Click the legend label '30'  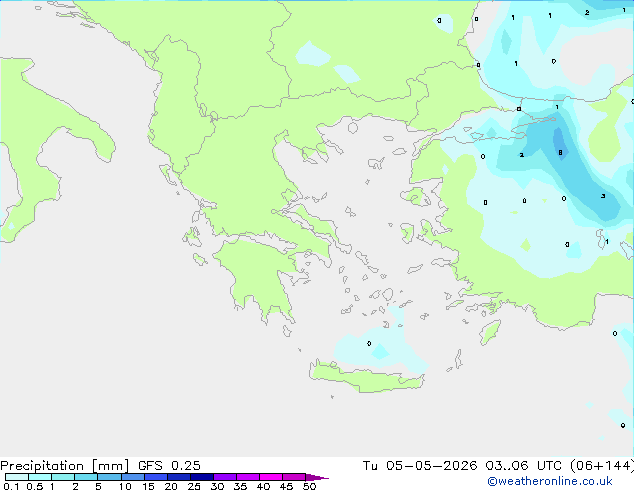click(x=217, y=486)
